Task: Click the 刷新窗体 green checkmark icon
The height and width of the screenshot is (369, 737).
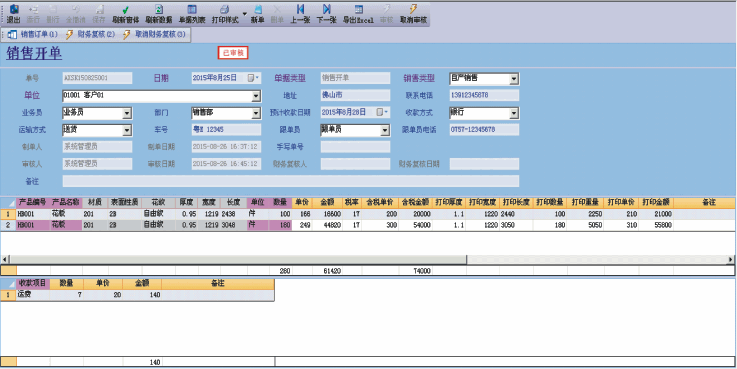Action: [x=125, y=14]
